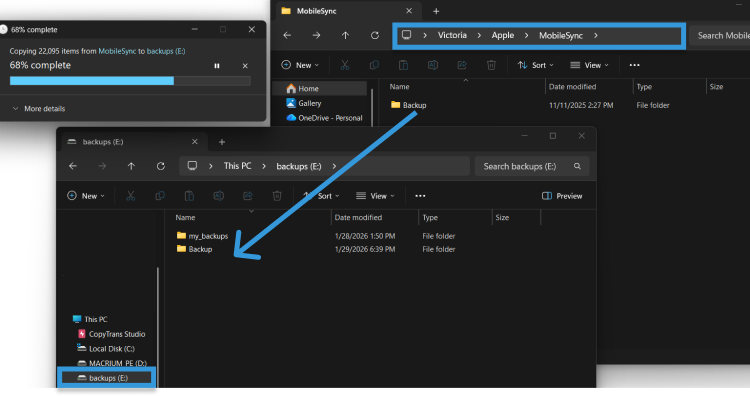Click the Copy icon in the backups (E:) toolbar
750x396 pixels.
tap(160, 196)
